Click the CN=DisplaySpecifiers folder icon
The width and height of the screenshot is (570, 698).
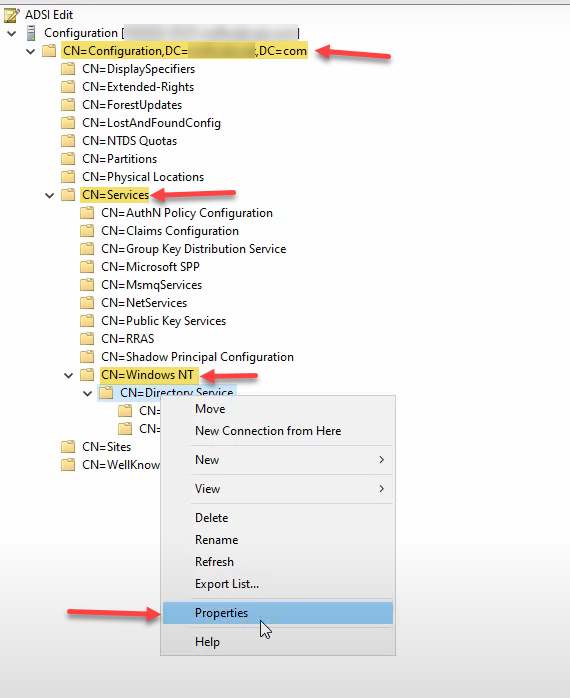tap(68, 69)
